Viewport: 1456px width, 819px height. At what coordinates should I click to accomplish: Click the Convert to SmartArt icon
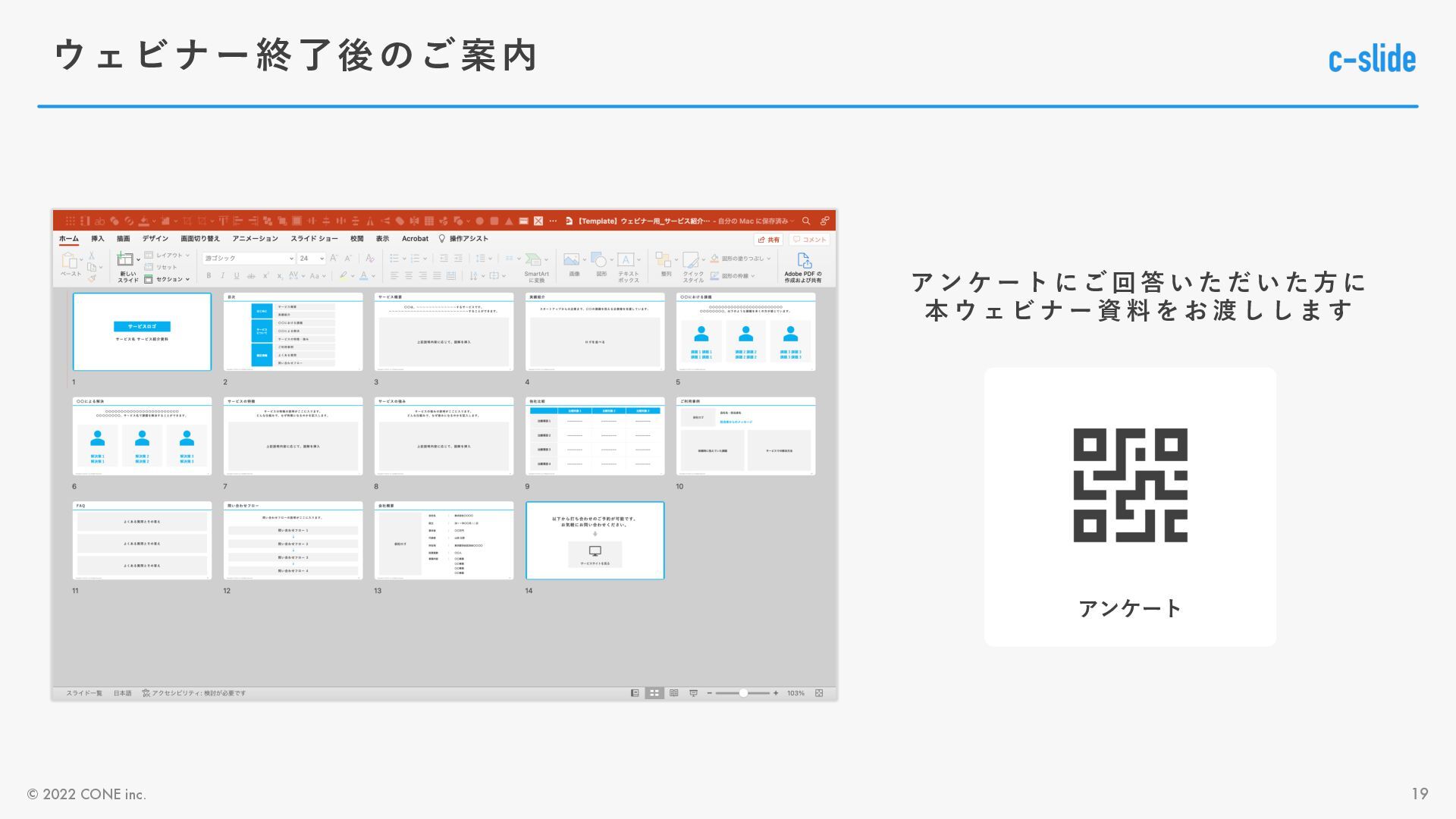pos(533,260)
